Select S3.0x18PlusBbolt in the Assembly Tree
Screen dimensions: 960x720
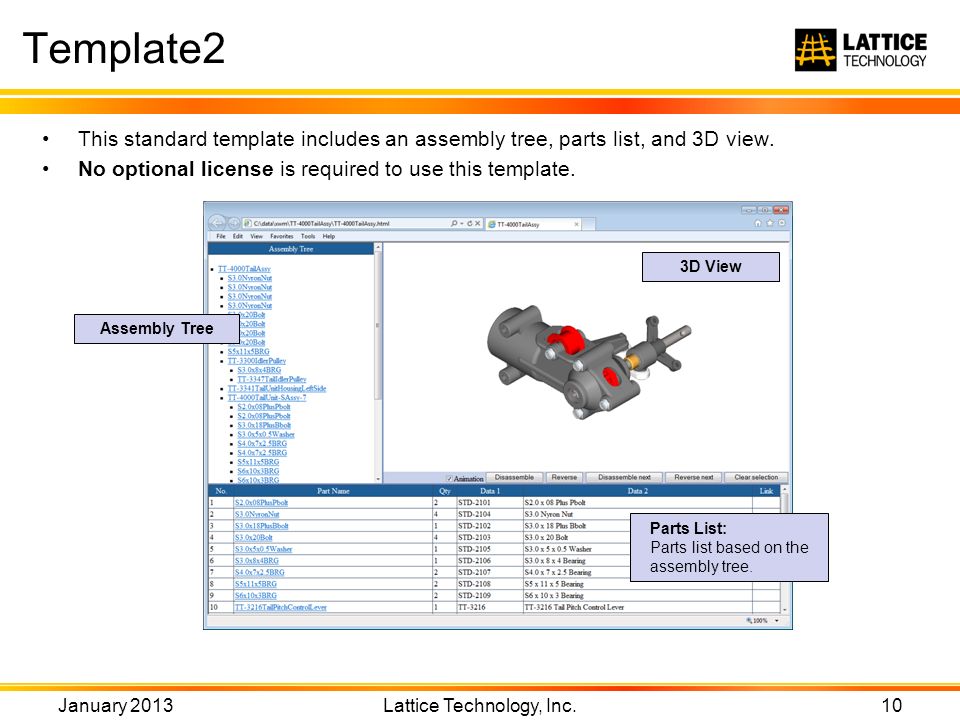[264, 426]
